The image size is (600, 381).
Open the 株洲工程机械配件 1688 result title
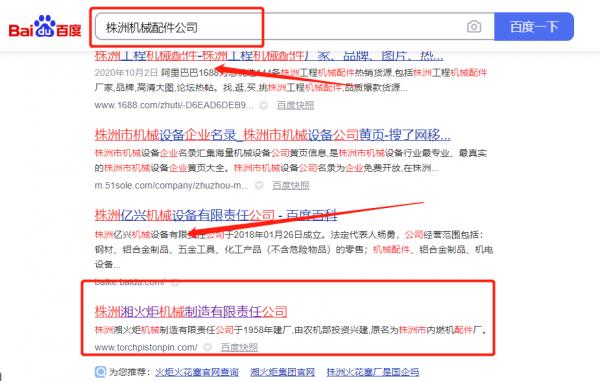click(269, 56)
